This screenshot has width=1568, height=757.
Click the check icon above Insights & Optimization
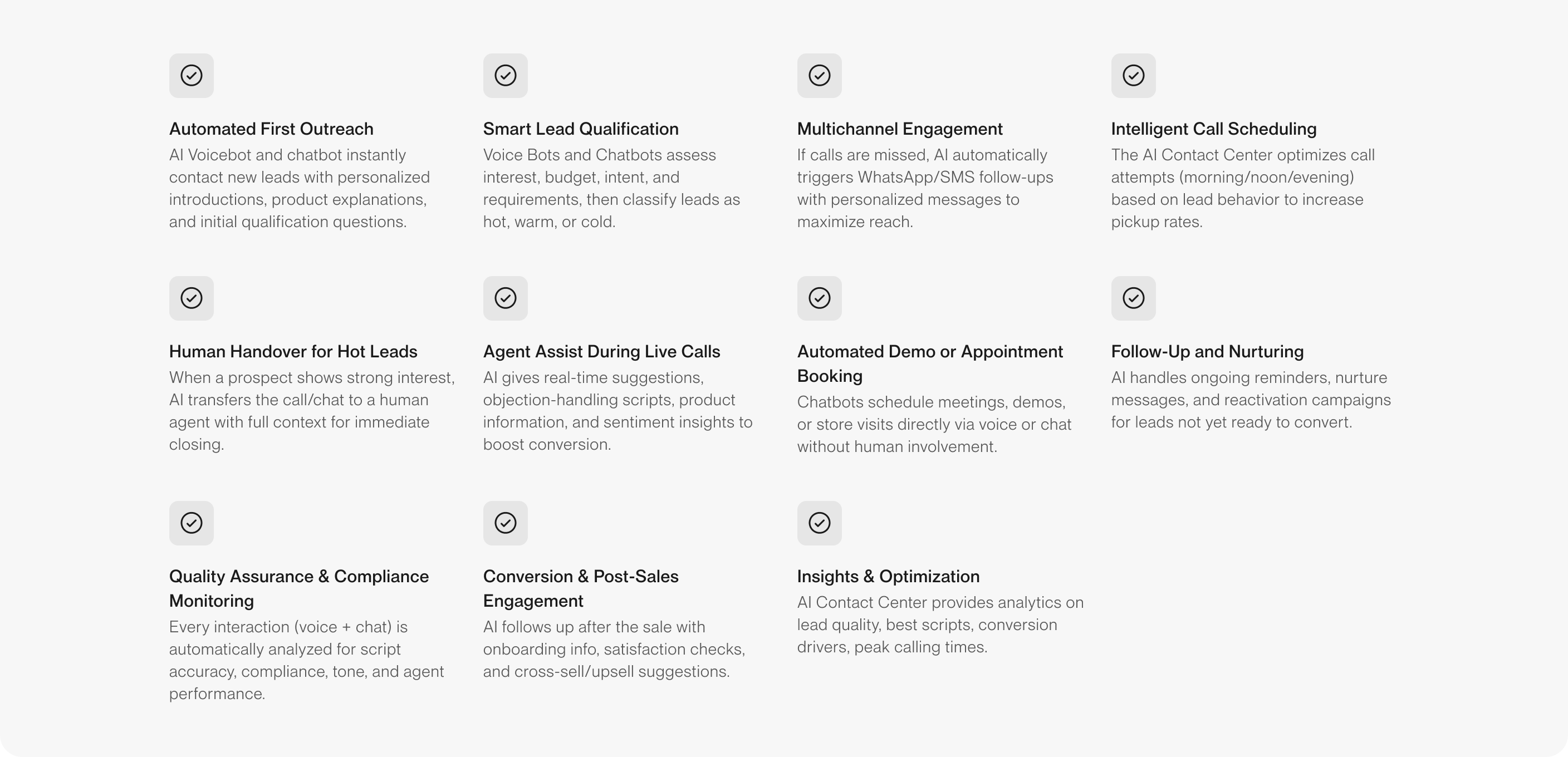819,523
